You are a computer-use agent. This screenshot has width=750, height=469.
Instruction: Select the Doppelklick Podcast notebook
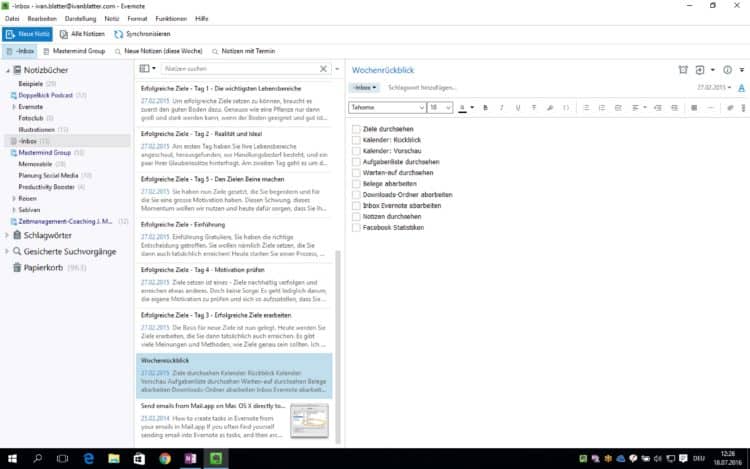pyautogui.click(x=45, y=95)
